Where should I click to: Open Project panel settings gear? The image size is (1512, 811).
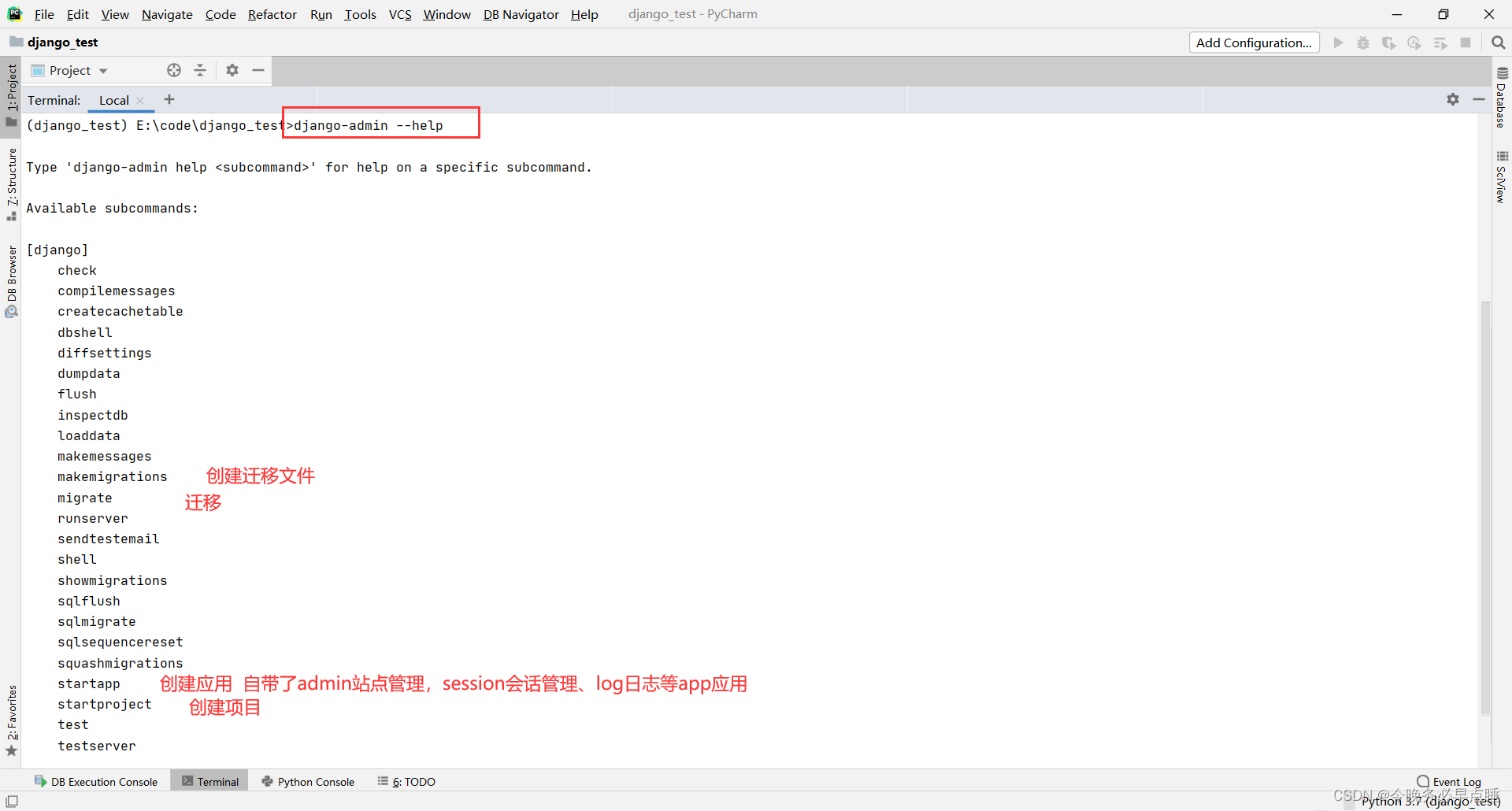coord(232,70)
